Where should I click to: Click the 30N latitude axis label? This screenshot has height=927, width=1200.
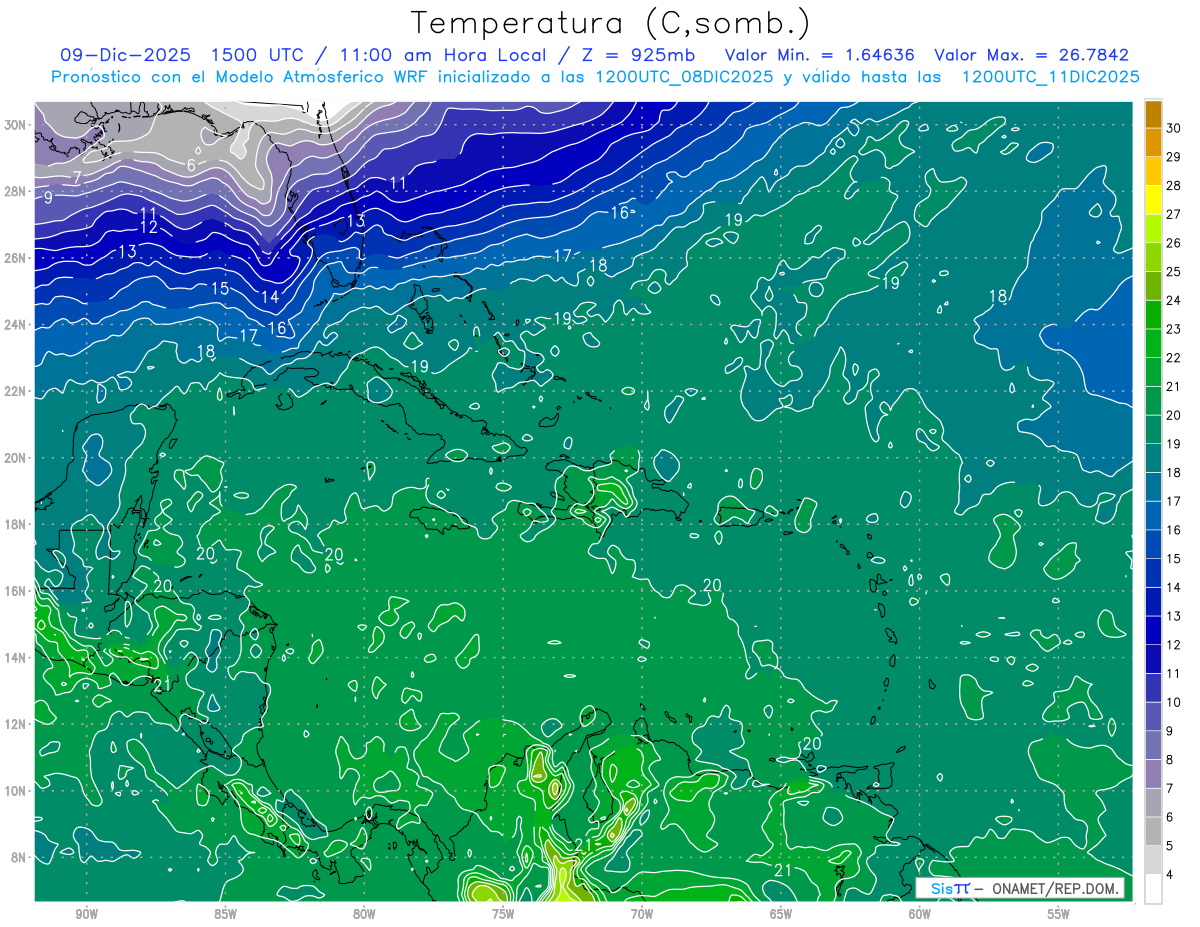(x=17, y=124)
